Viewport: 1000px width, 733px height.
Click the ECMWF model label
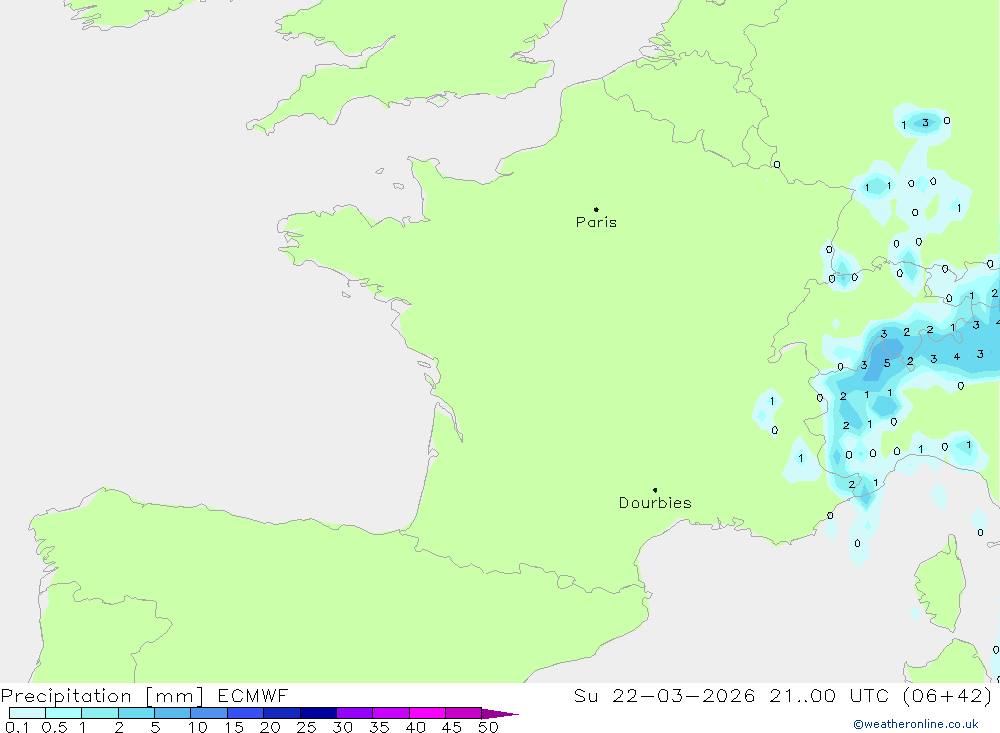click(253, 695)
